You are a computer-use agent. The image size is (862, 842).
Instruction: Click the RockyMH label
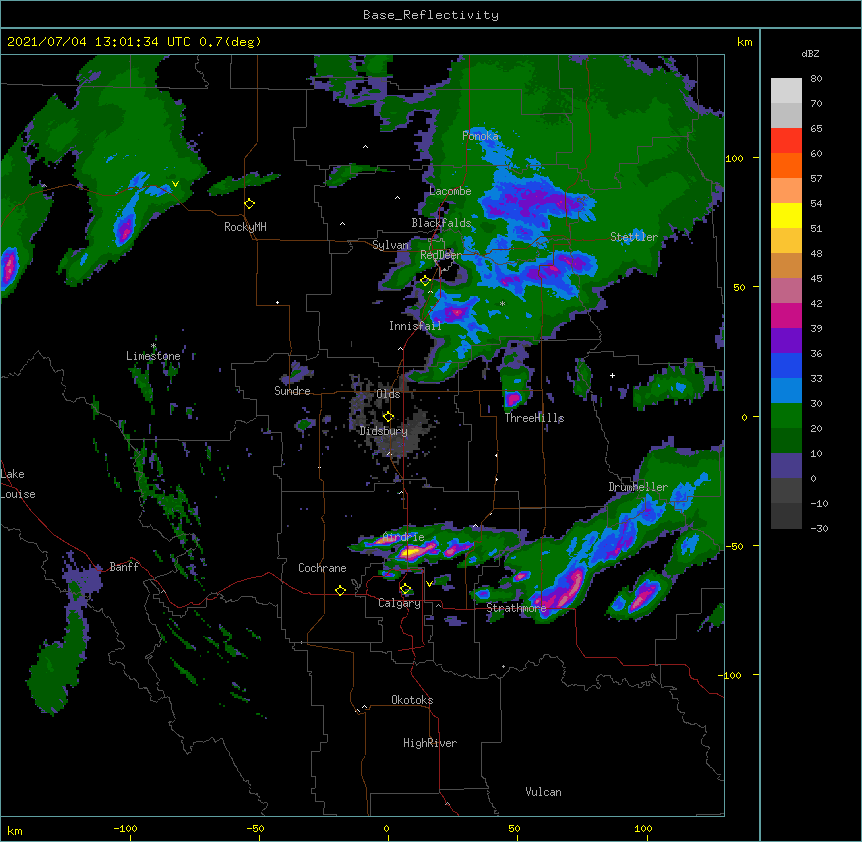pyautogui.click(x=245, y=227)
